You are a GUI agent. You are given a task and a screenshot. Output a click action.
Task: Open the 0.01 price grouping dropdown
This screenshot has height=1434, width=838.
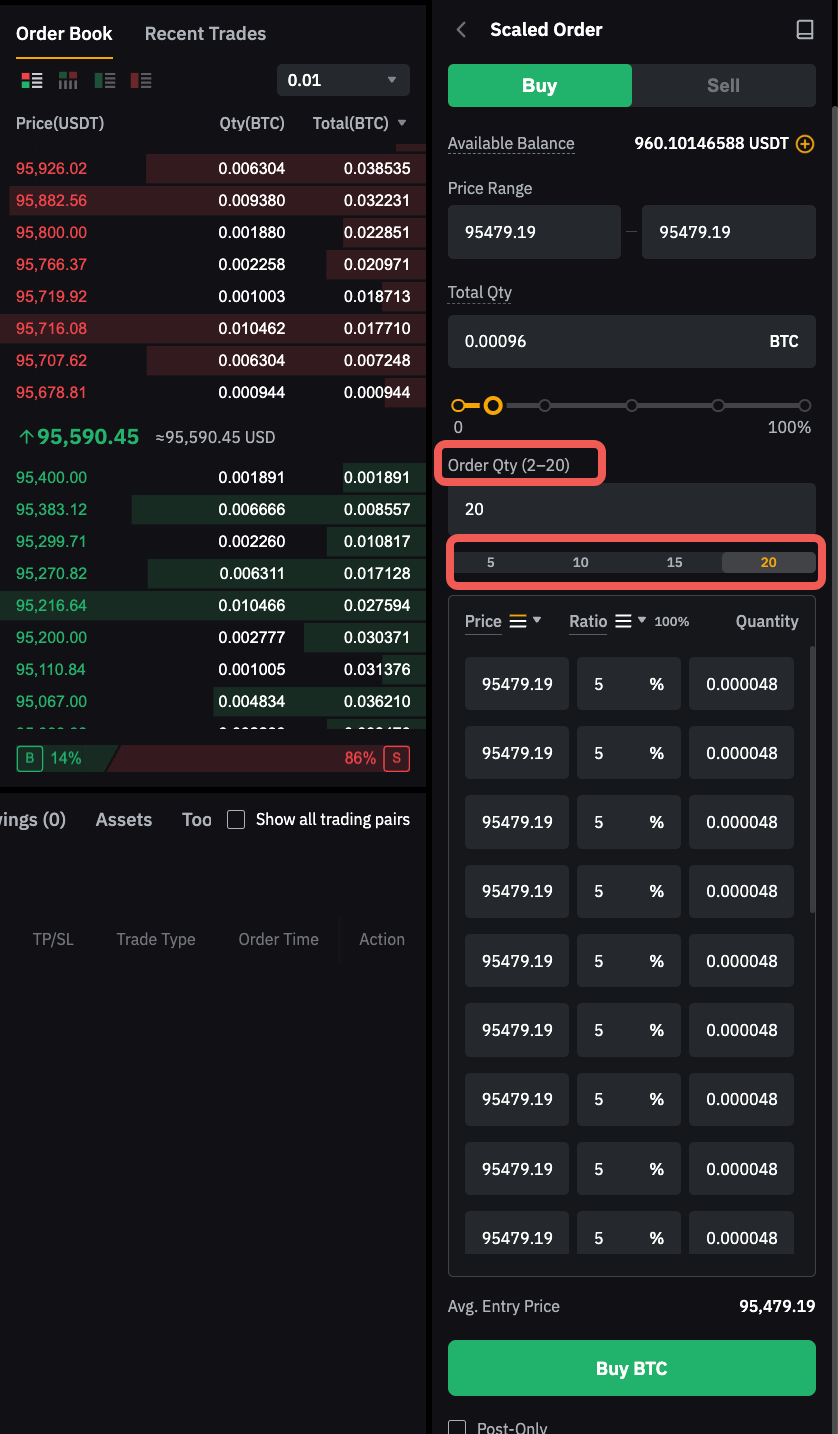[x=343, y=80]
